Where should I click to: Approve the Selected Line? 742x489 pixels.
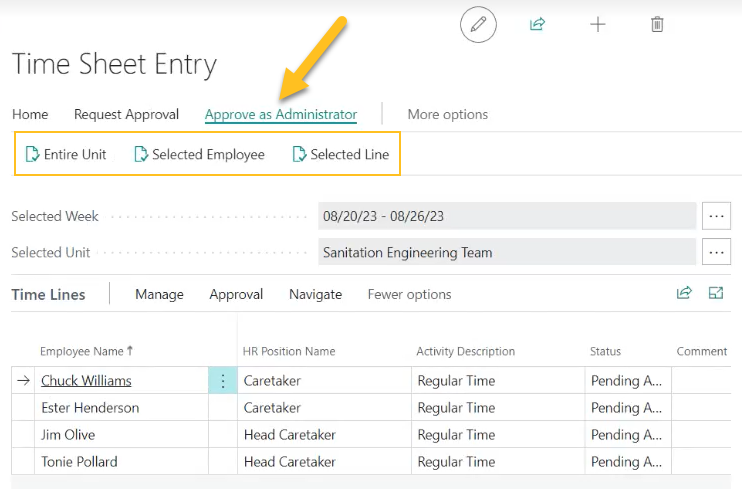pyautogui.click(x=340, y=154)
